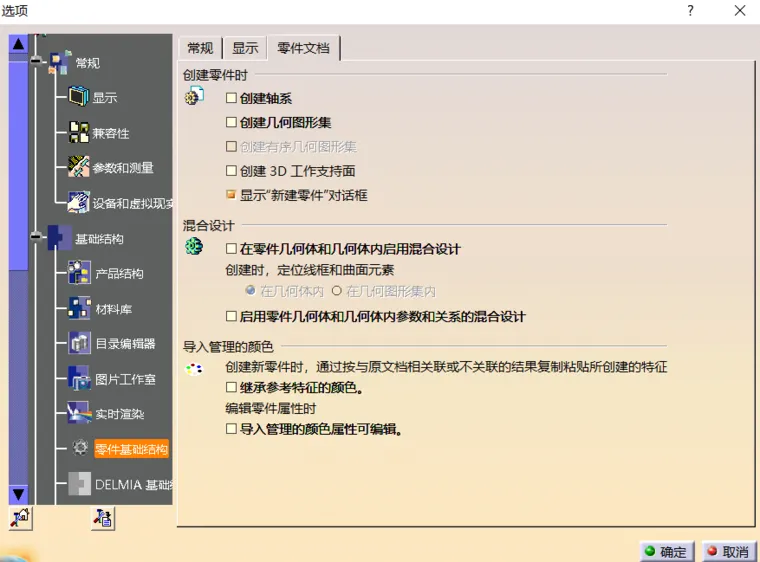
Task: Click the icon under the tree's scroll-down arrow
Action: point(20,518)
